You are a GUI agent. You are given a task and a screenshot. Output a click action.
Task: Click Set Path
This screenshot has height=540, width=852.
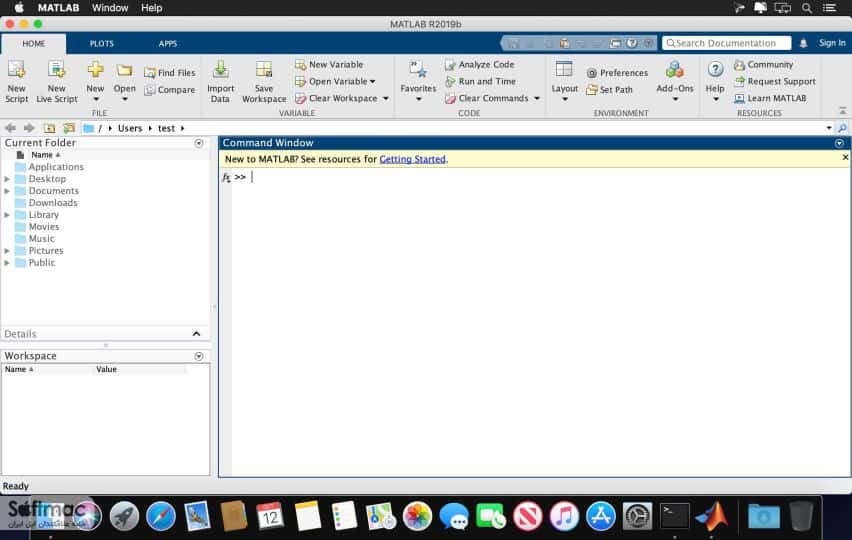610,90
